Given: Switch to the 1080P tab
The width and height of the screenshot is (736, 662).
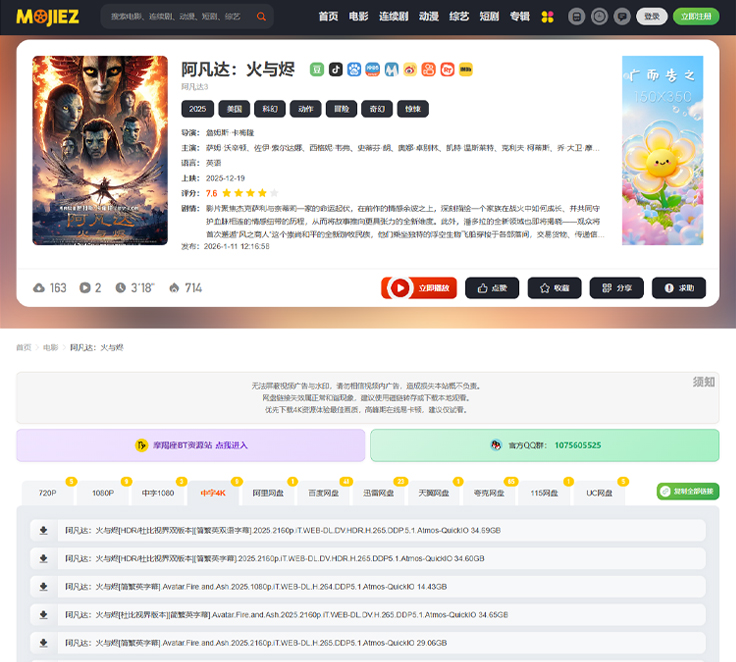Looking at the screenshot, I should click(103, 493).
